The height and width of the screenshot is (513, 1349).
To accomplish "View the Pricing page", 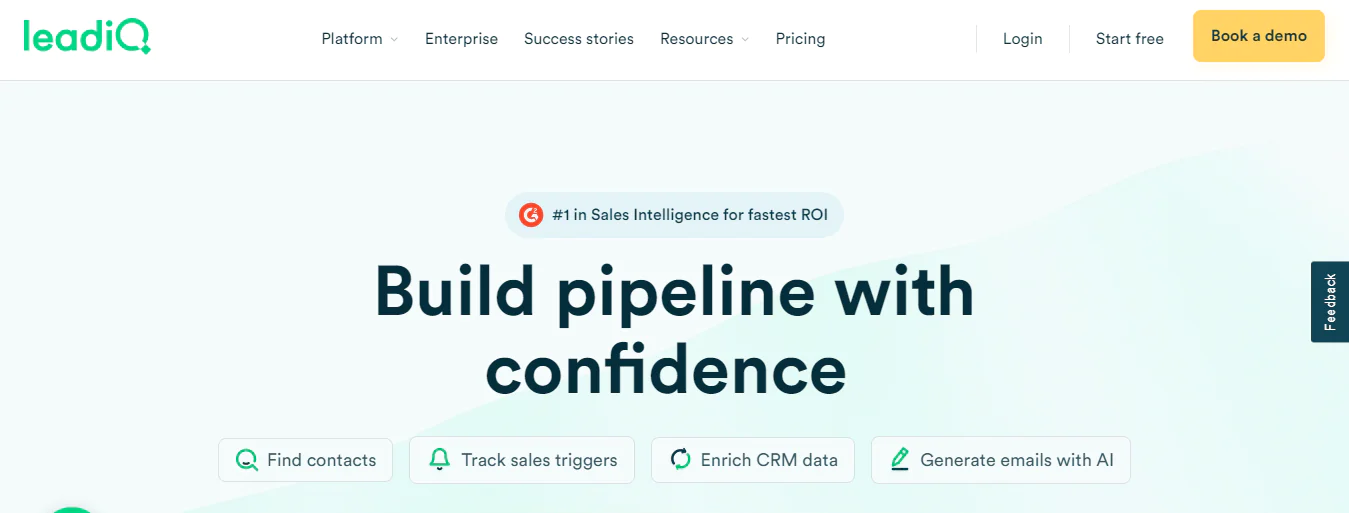I will [800, 39].
